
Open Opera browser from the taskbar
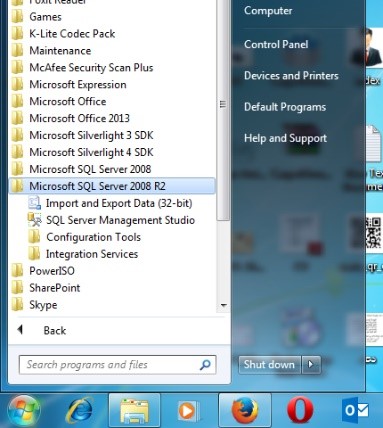[300, 410]
